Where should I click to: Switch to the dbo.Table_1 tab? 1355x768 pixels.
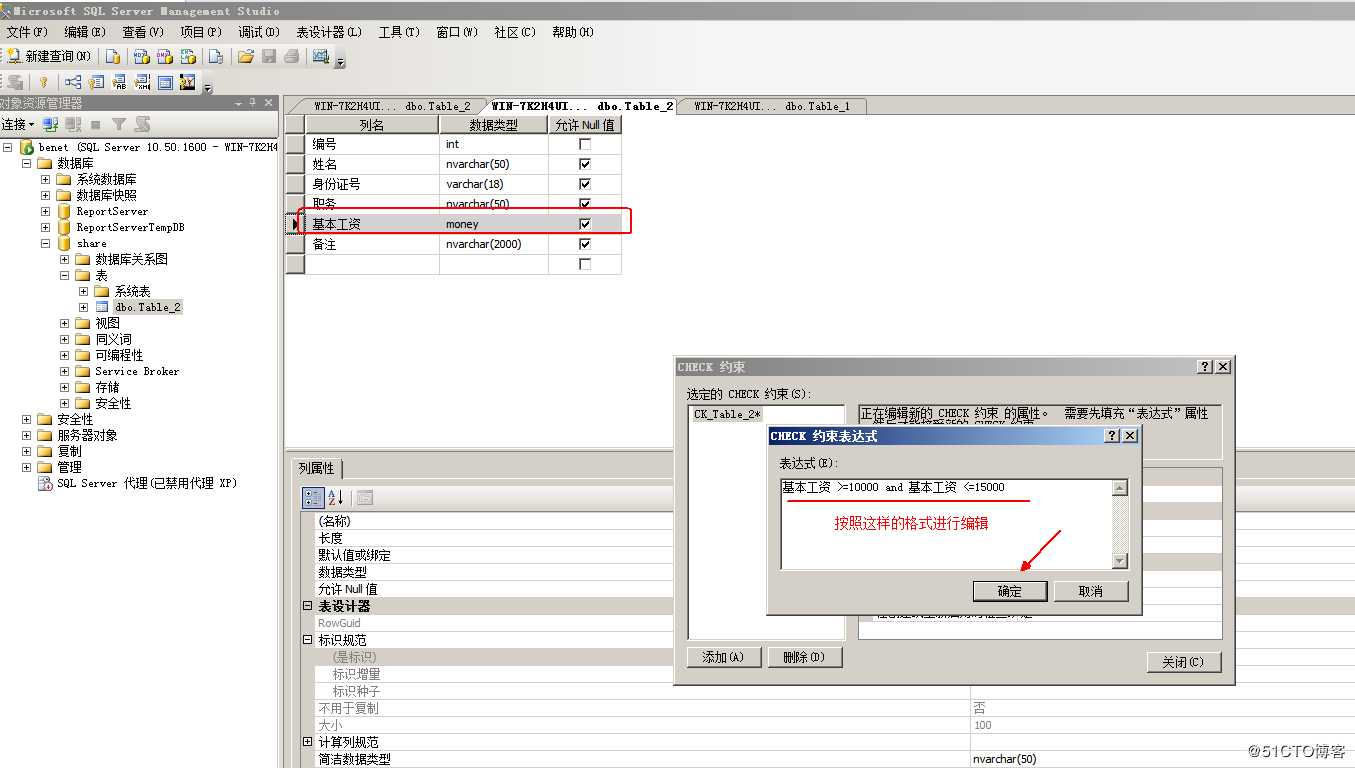pos(772,106)
